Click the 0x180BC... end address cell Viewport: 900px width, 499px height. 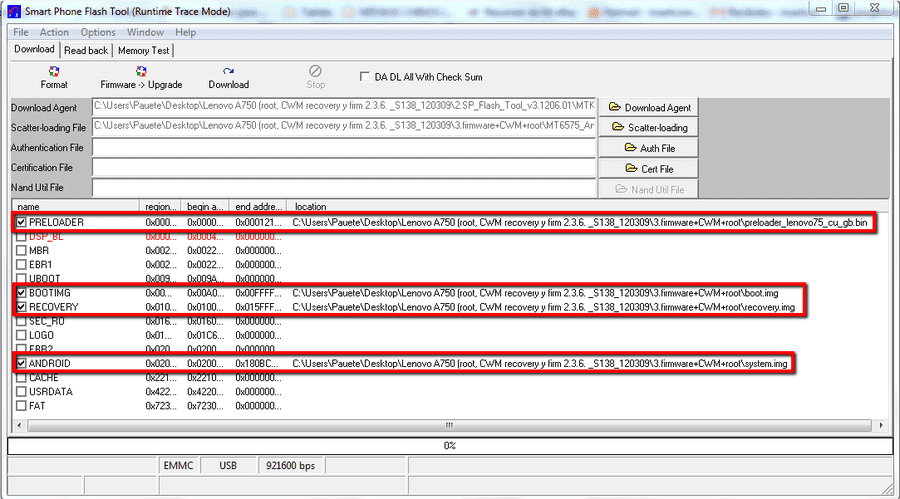point(257,363)
